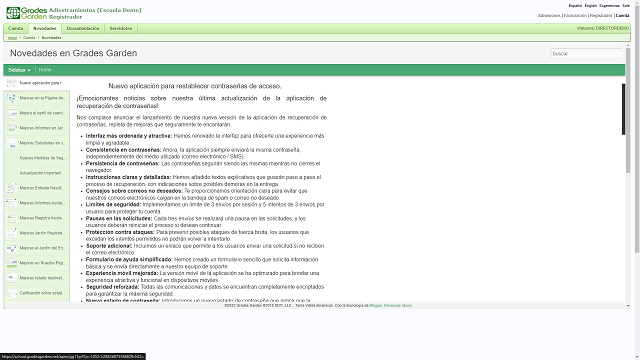Screen dimensions: 640x360
Task: Click the Grades Garden logo
Action: pos(27,13)
